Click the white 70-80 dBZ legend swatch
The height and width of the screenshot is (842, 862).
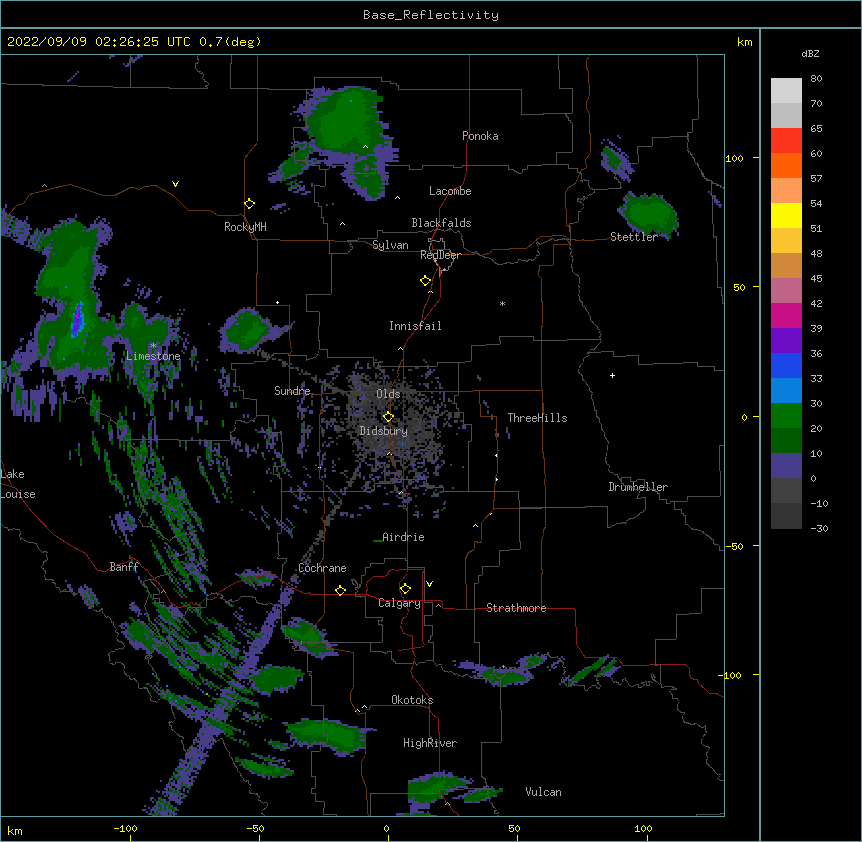pyautogui.click(x=786, y=91)
